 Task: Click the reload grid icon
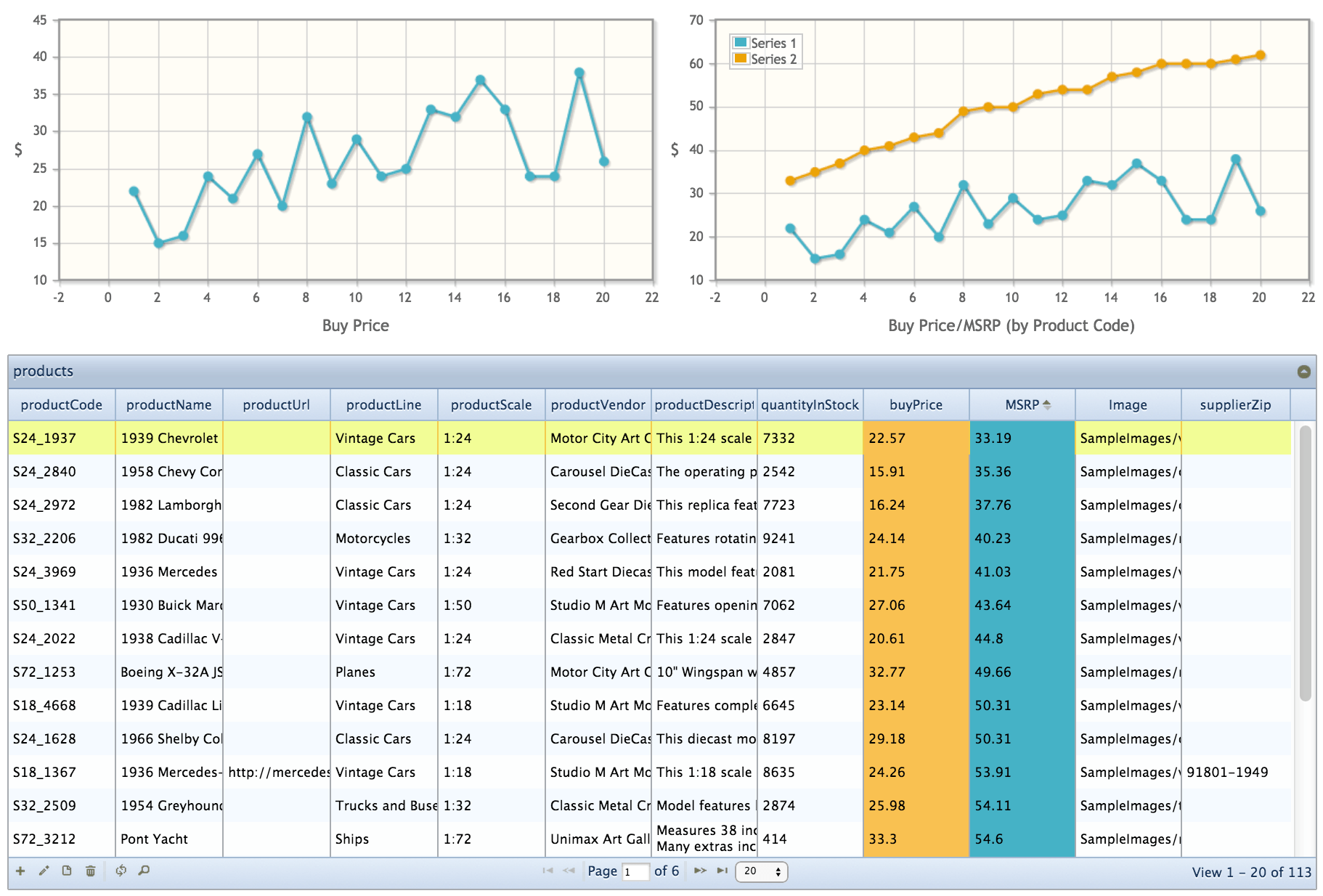click(x=121, y=871)
